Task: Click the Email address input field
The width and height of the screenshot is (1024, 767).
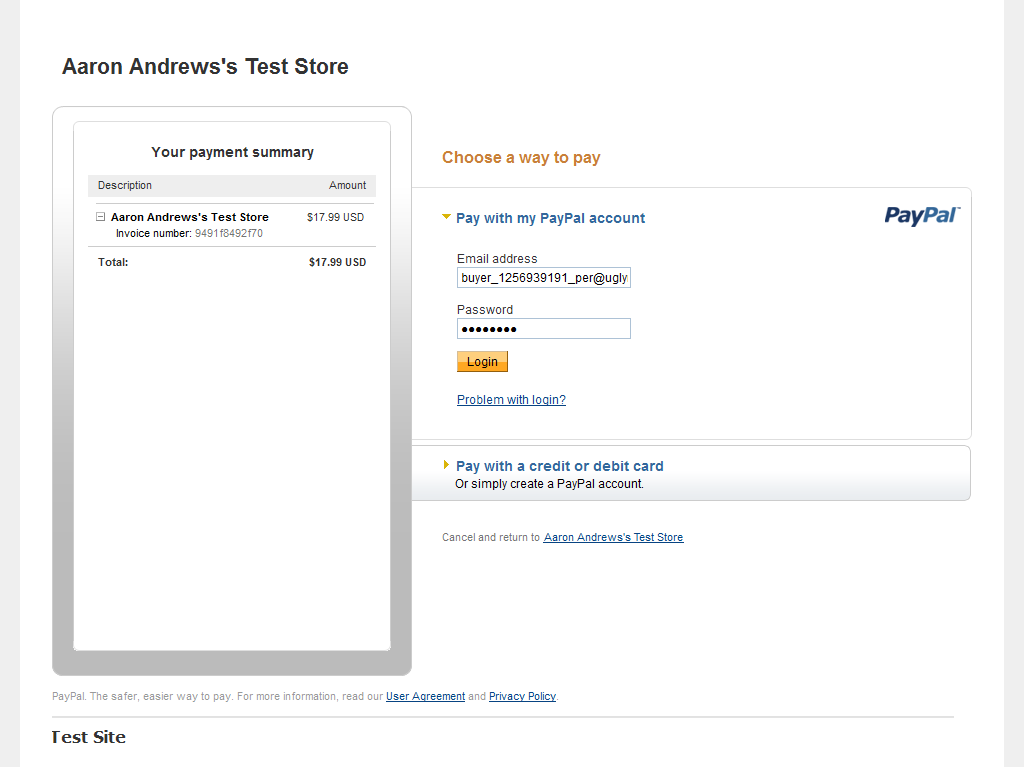Action: tap(543, 278)
